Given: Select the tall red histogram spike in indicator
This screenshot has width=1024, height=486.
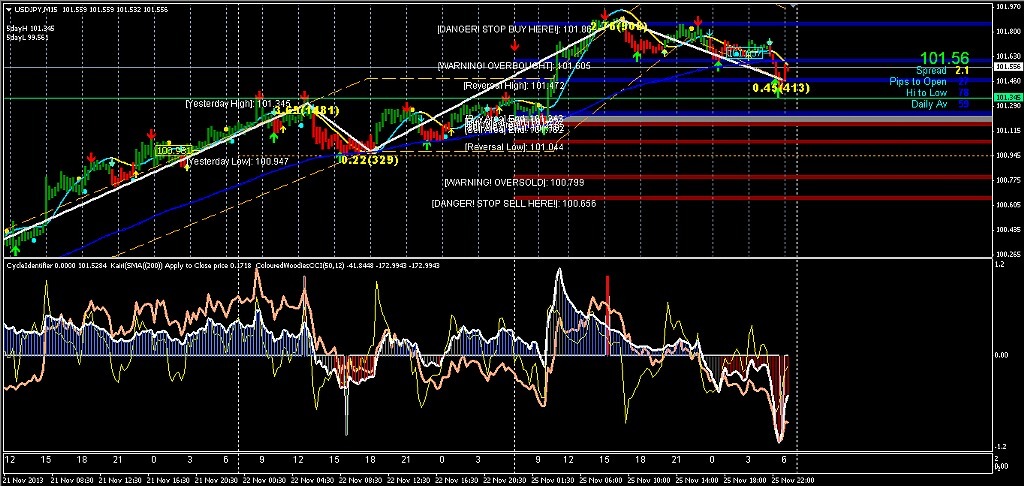Looking at the screenshot, I should 607,316.
